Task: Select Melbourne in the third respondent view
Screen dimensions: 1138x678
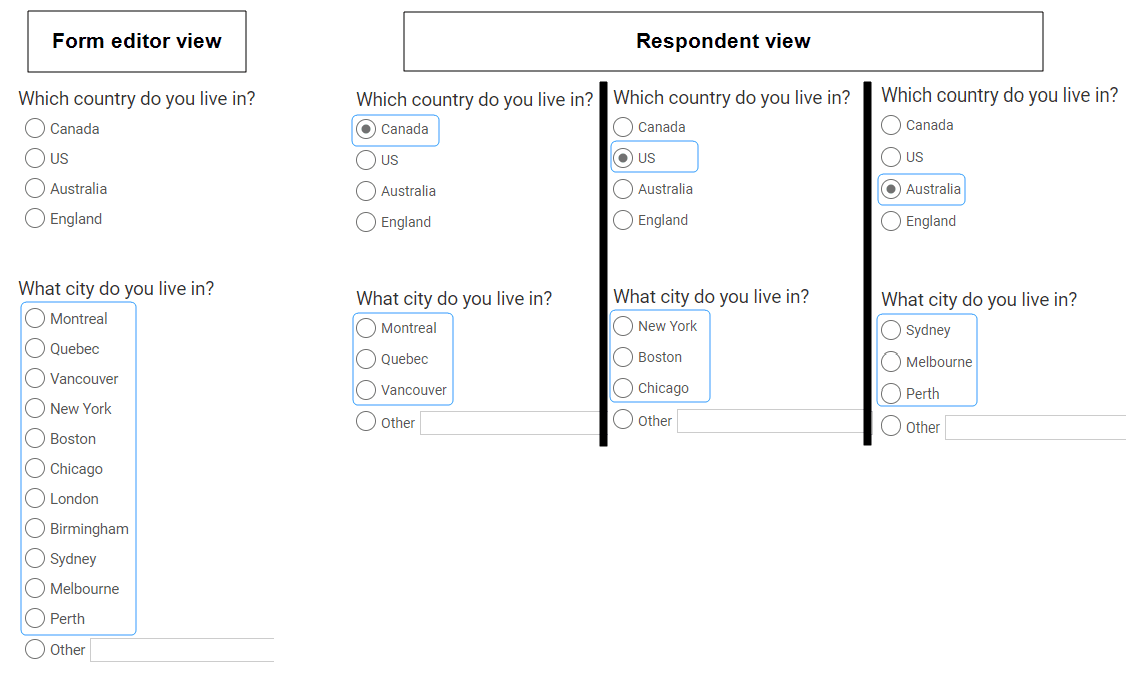Action: pyautogui.click(x=891, y=361)
